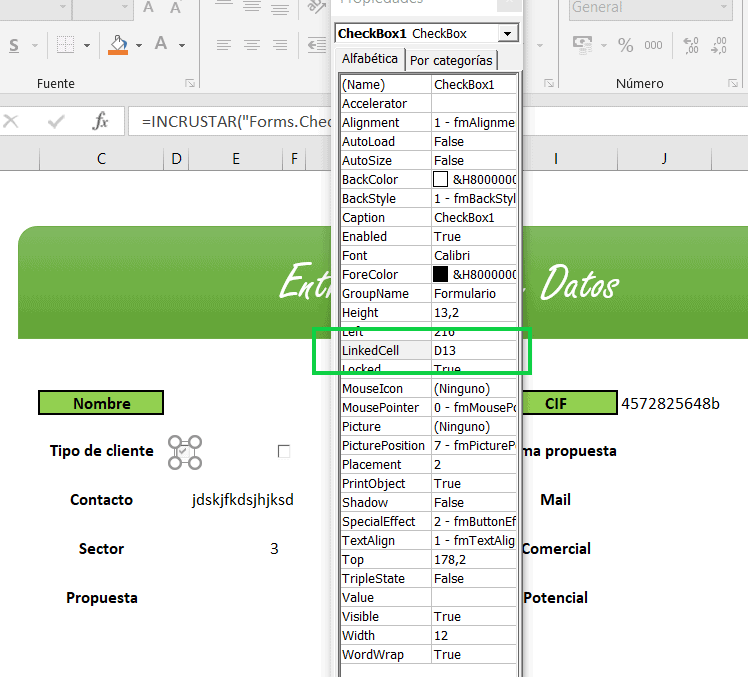This screenshot has height=677, width=748.
Task: Click the underline S button
Action: 14,45
